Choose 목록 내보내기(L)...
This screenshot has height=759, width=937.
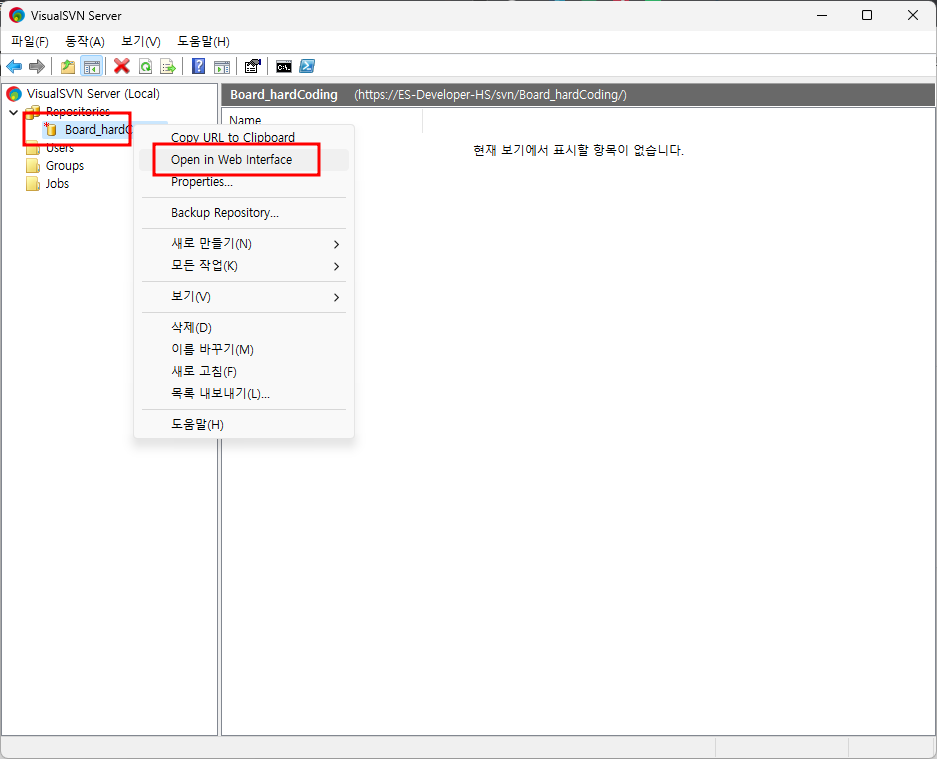point(244,394)
